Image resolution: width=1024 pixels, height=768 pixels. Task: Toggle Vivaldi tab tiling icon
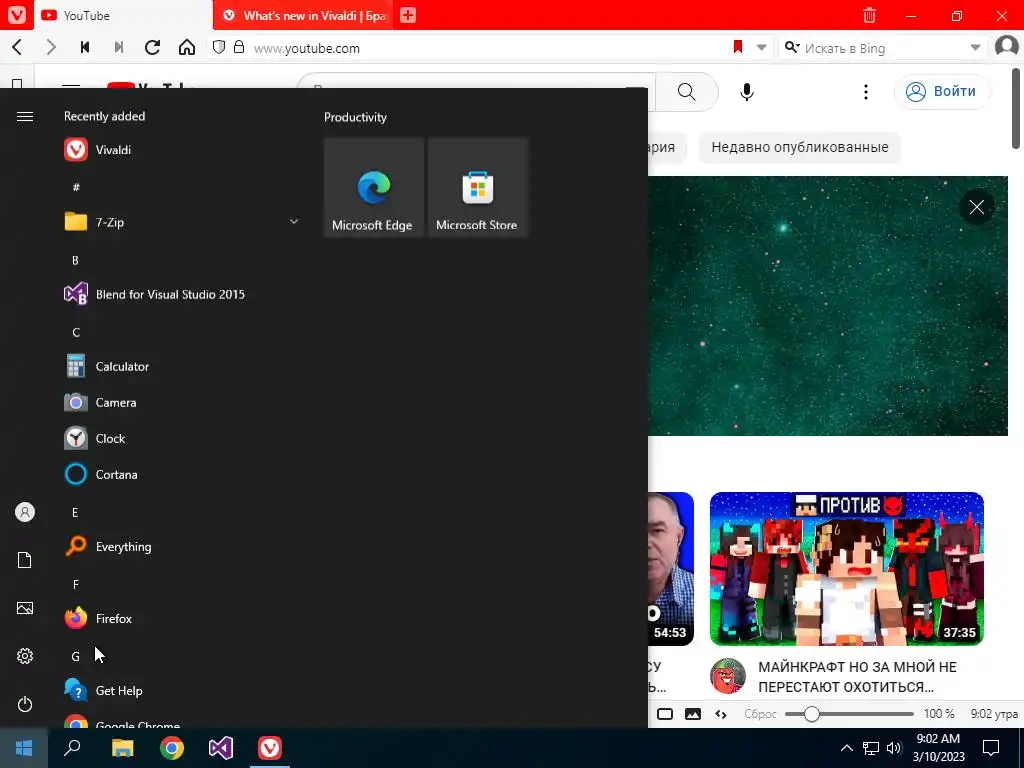pos(665,714)
